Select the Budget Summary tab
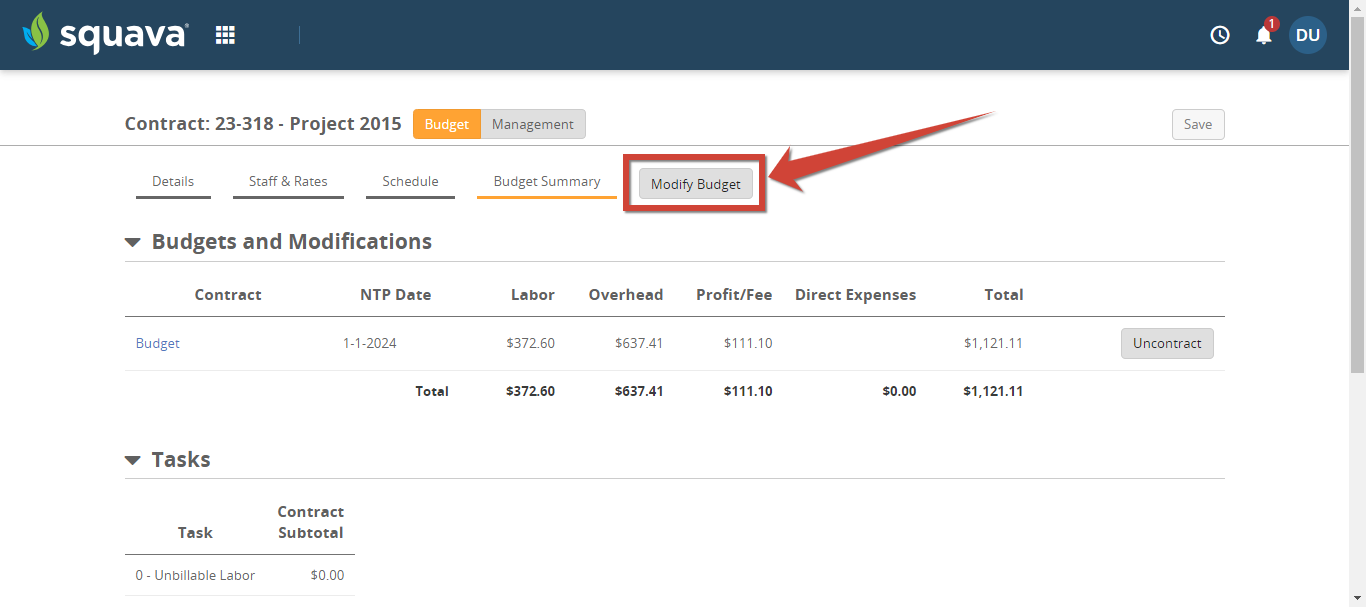Image resolution: width=1366 pixels, height=607 pixels. [x=547, y=181]
